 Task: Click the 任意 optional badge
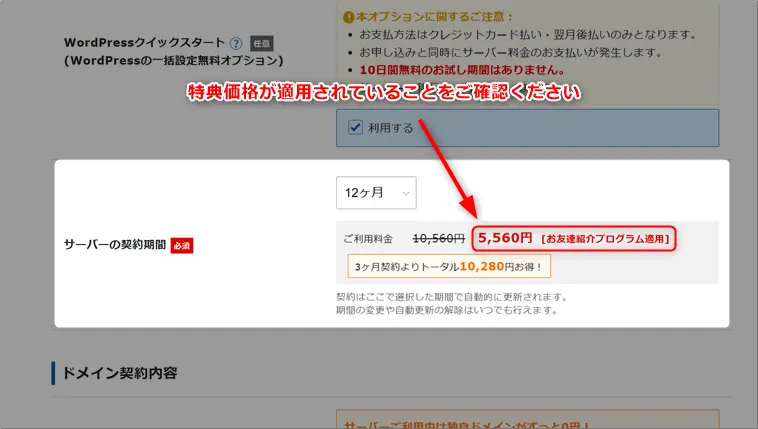pos(261,43)
